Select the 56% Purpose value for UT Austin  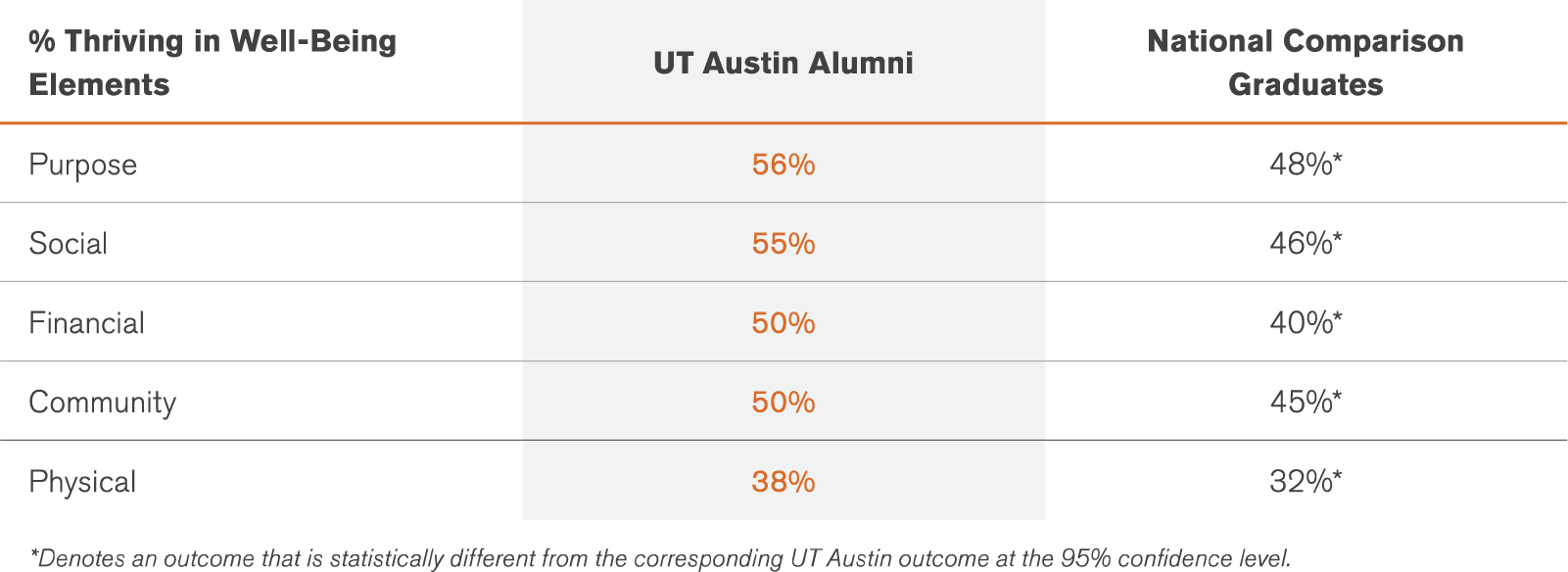click(x=784, y=165)
